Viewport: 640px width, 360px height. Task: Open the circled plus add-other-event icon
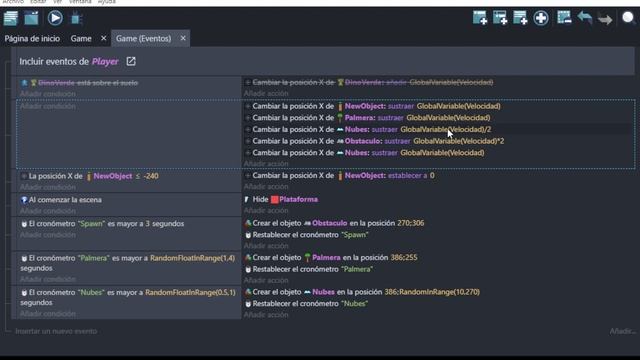[x=541, y=18]
